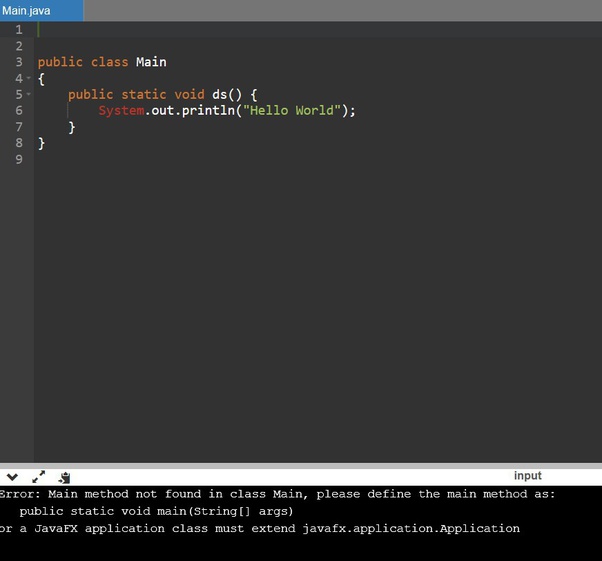Collapse the code fold at line 4
The height and width of the screenshot is (561, 602).
28,78
